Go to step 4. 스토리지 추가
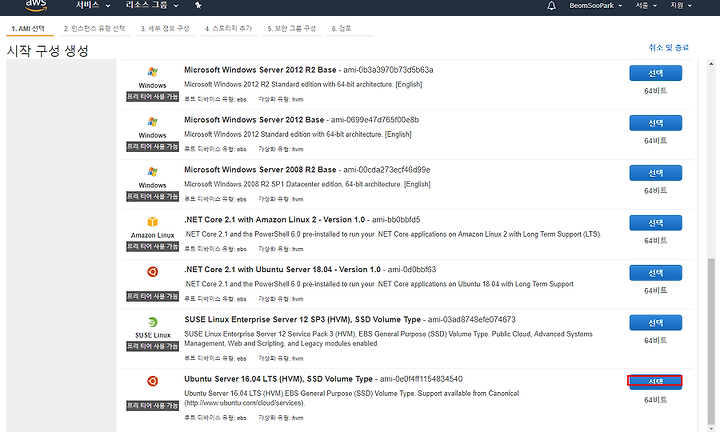This screenshot has width=720, height=432. tap(228, 28)
